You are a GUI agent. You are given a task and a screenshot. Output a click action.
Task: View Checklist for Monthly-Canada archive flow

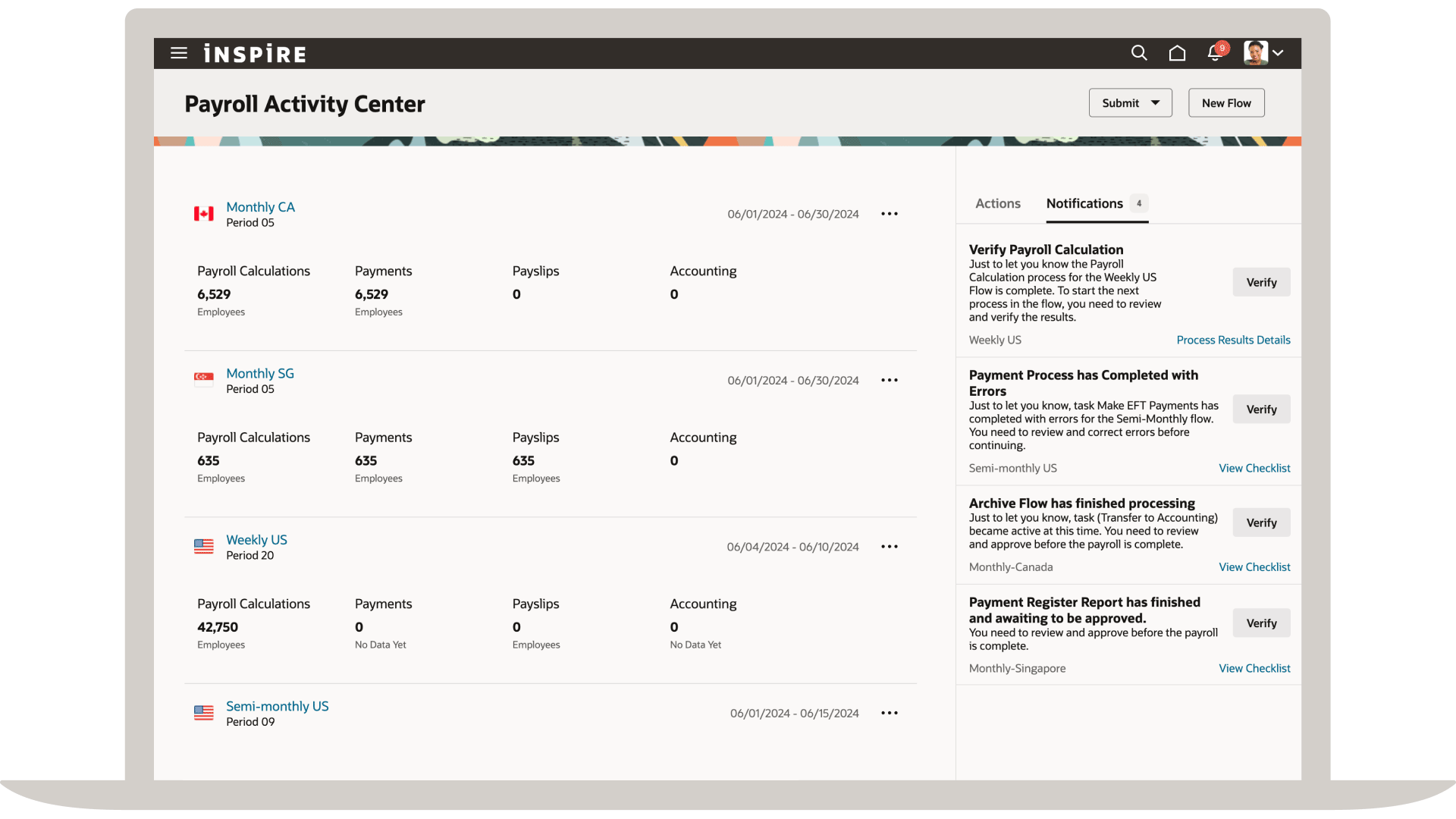pyautogui.click(x=1254, y=566)
